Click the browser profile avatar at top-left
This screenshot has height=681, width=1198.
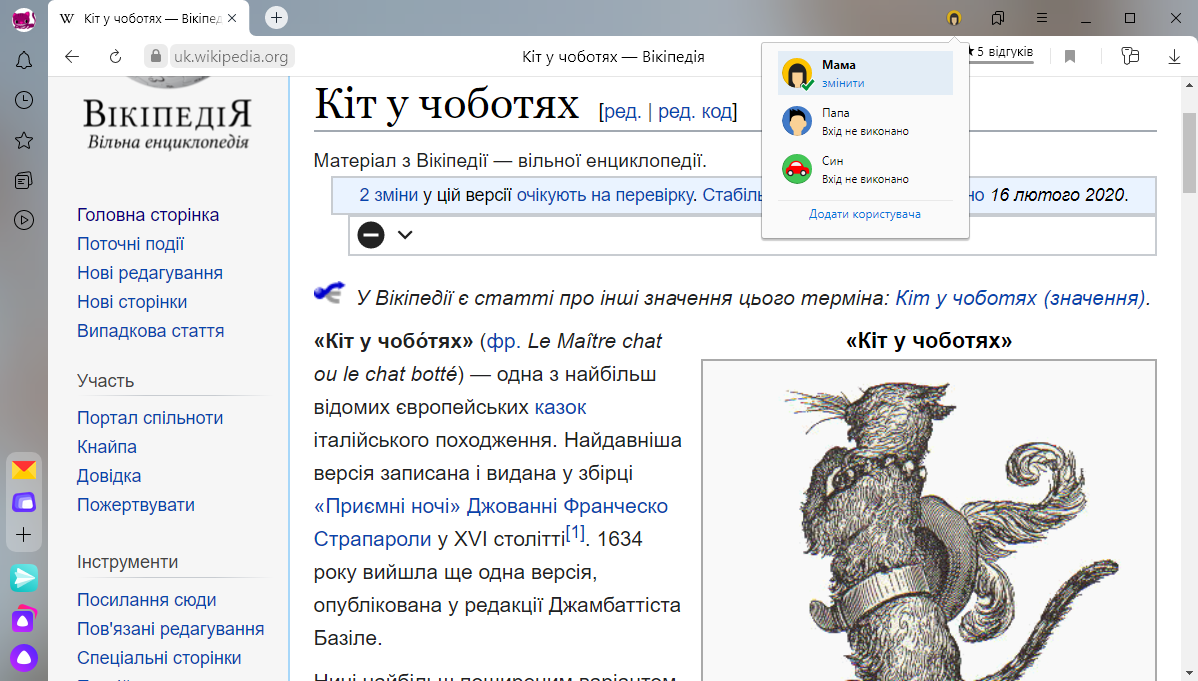click(x=24, y=18)
